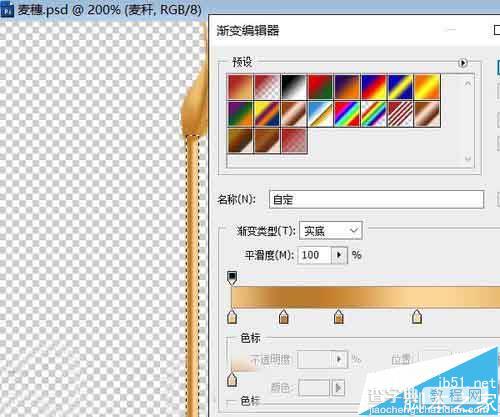Click the name field containing 自定
500x417 pixels.
pos(376,200)
